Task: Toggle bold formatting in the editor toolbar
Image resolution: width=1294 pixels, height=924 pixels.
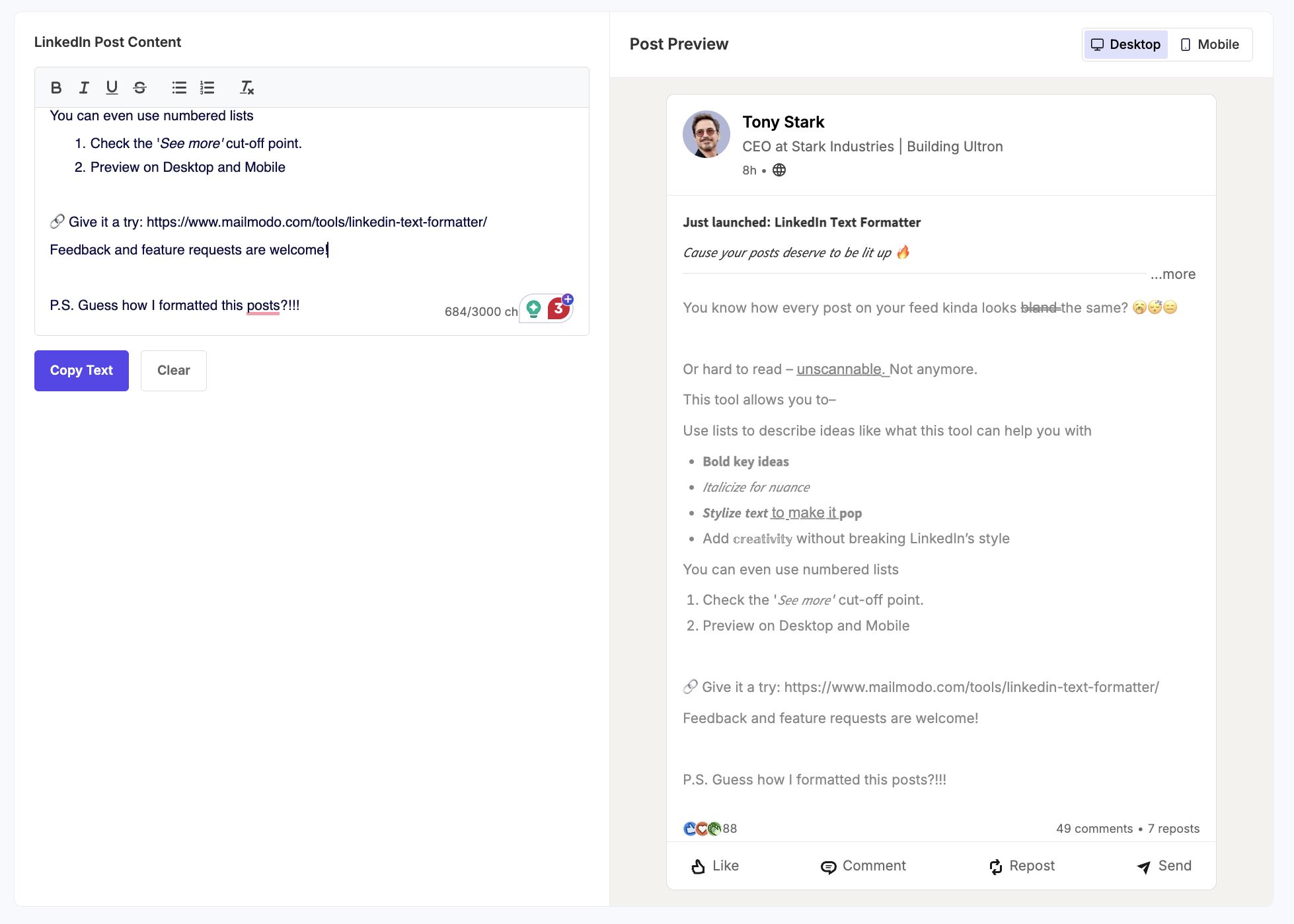Action: [x=56, y=87]
